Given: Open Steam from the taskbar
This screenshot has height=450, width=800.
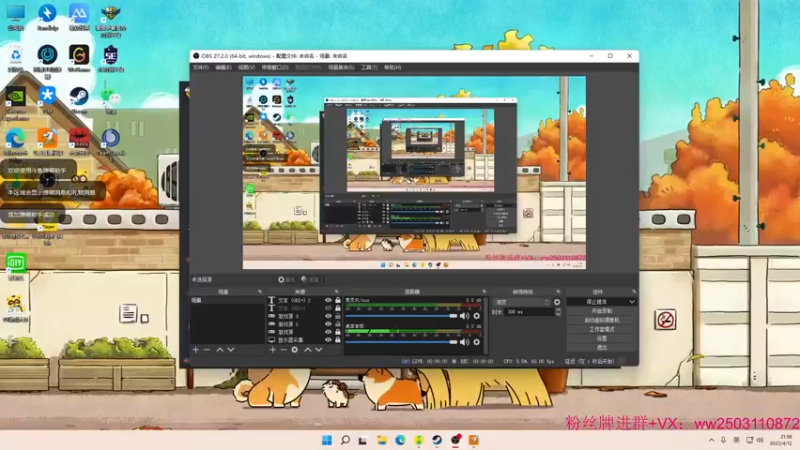Looking at the screenshot, I should click(x=437, y=440).
